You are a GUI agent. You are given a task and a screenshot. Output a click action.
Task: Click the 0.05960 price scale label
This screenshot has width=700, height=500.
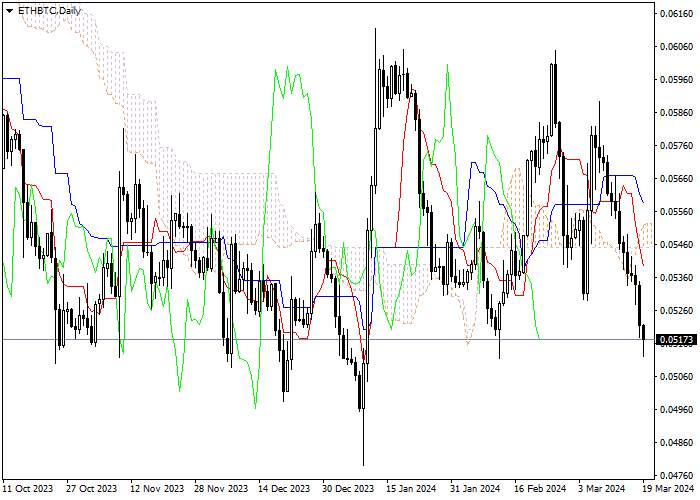[677, 79]
